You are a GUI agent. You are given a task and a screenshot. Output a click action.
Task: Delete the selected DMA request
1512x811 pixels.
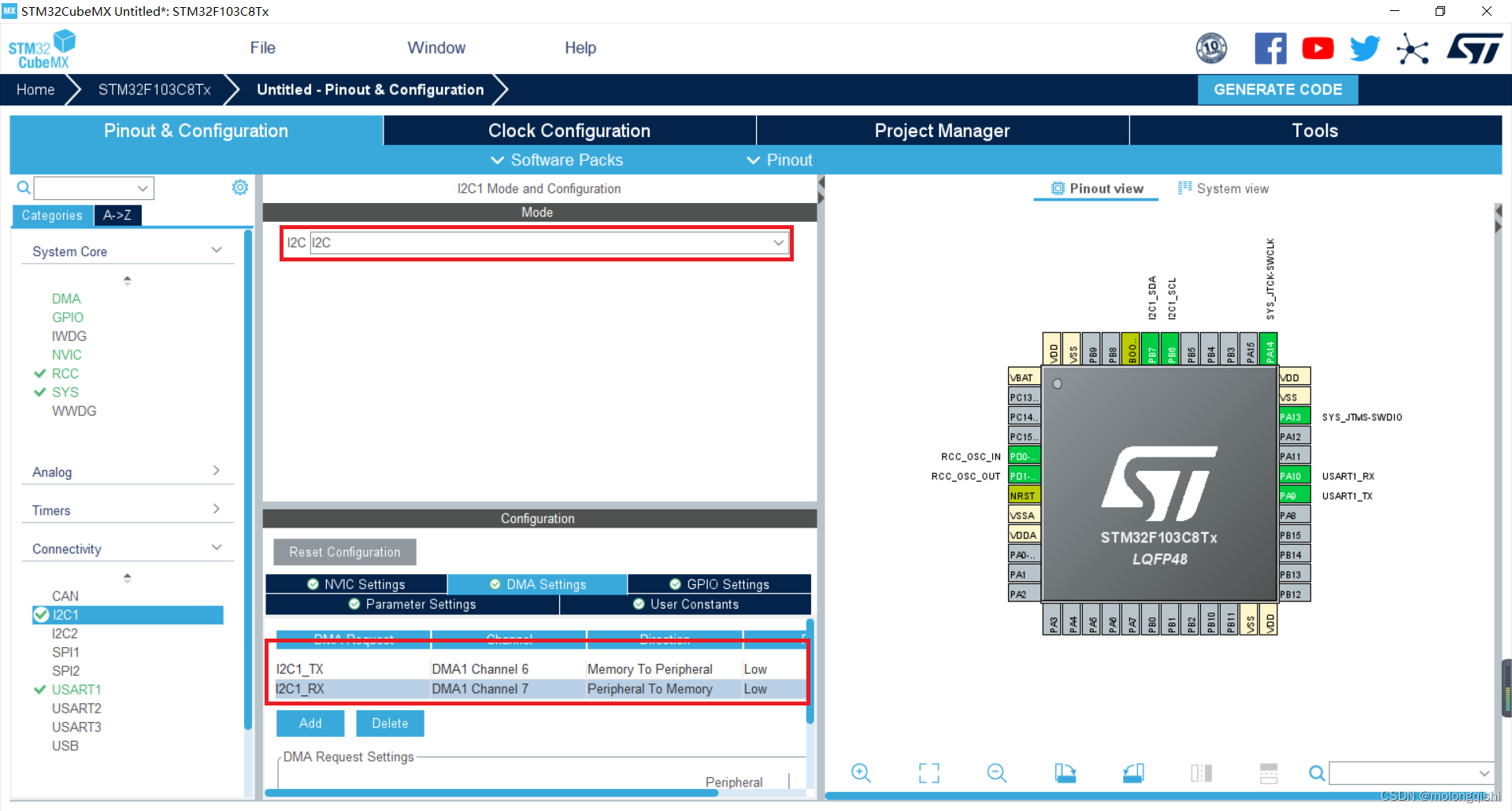[x=390, y=723]
